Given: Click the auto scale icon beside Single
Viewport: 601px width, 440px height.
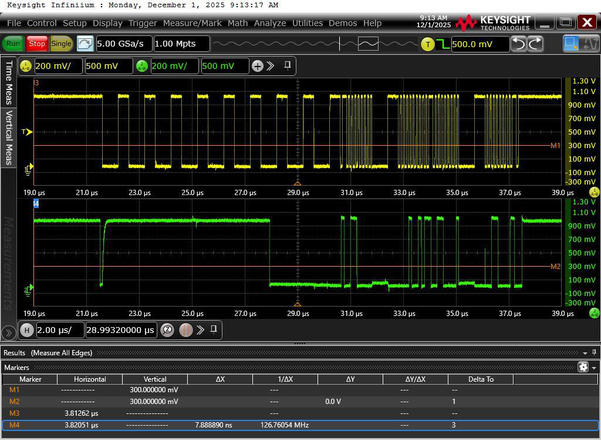Looking at the screenshot, I should [85, 44].
